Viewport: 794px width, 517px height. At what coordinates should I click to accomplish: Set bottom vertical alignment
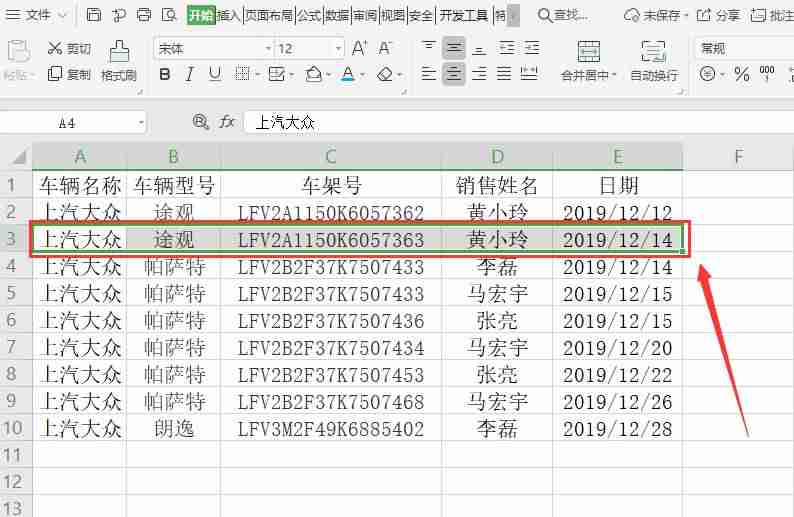pyautogui.click(x=479, y=49)
